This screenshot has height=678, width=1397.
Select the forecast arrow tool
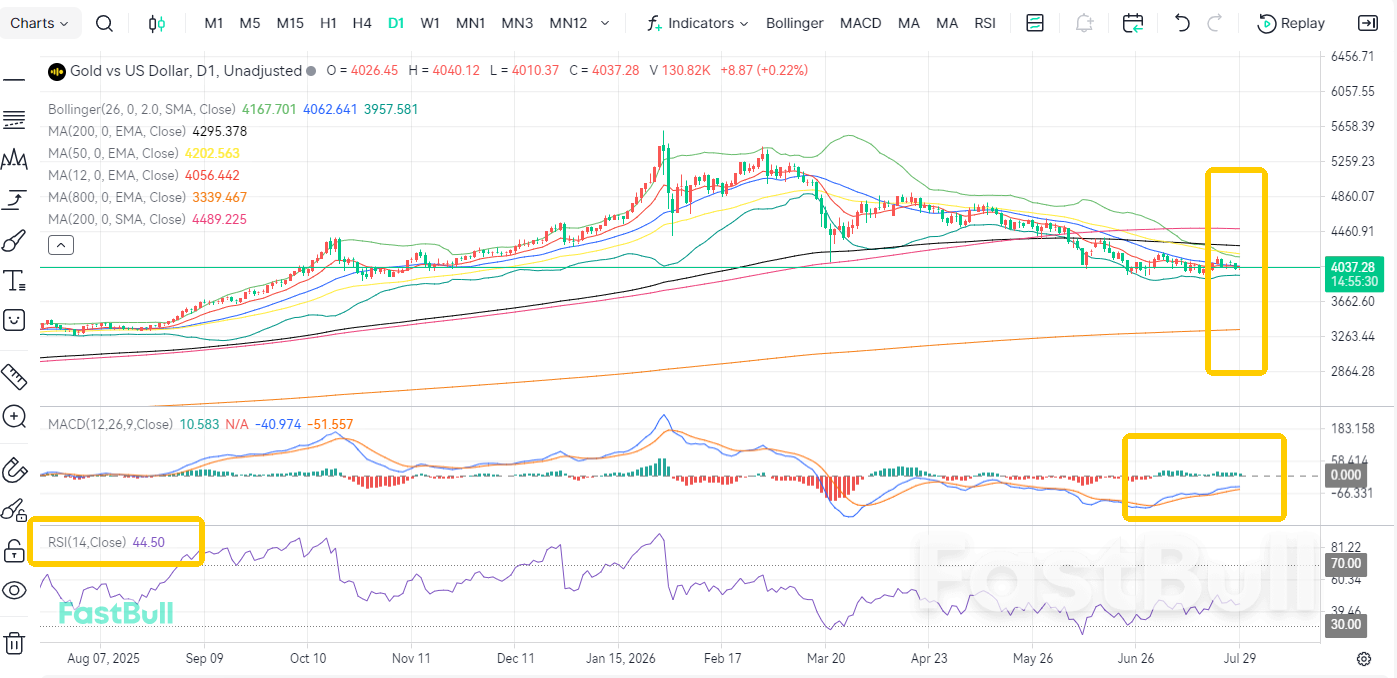pyautogui.click(x=14, y=200)
